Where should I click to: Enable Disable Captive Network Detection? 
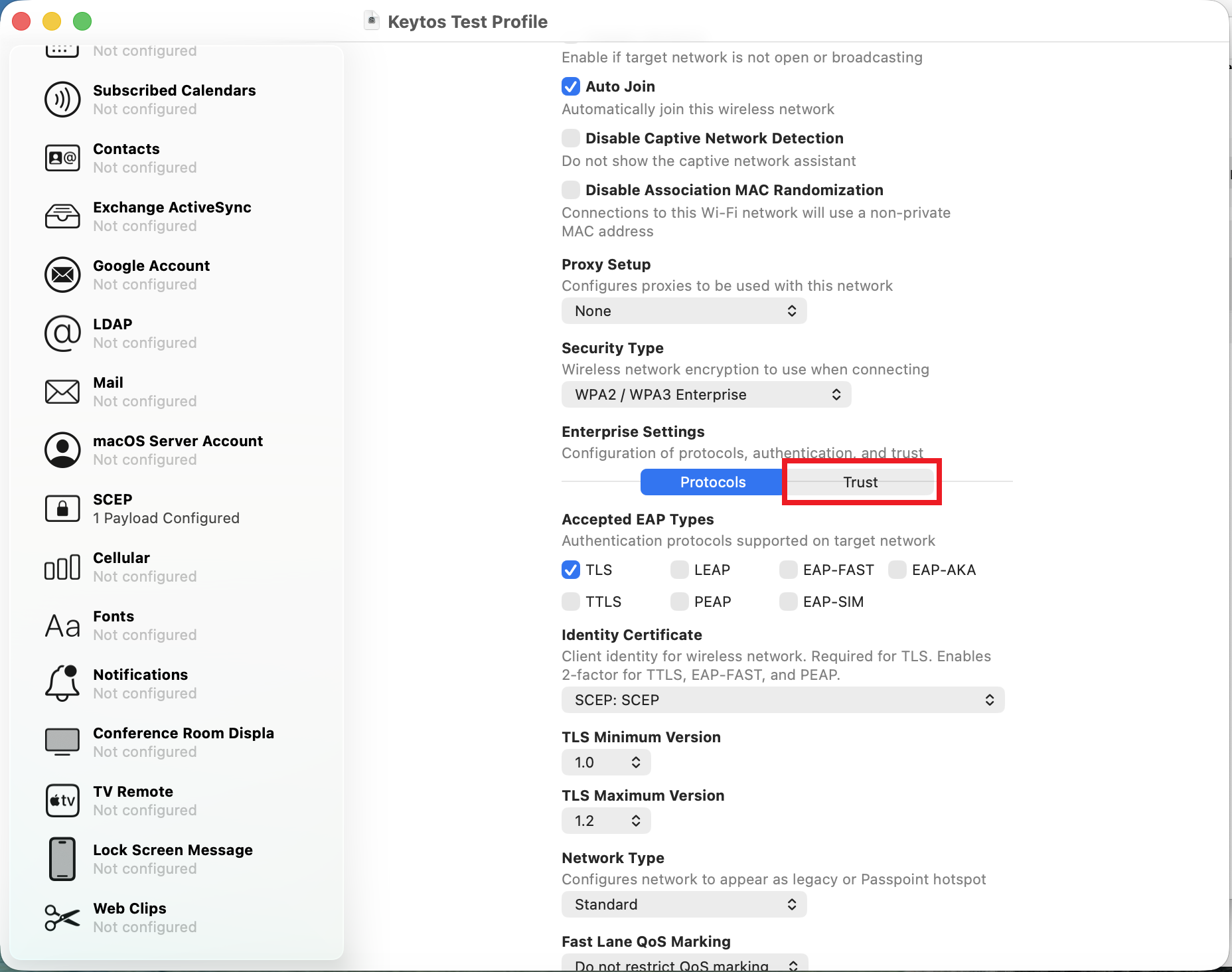pyautogui.click(x=571, y=138)
